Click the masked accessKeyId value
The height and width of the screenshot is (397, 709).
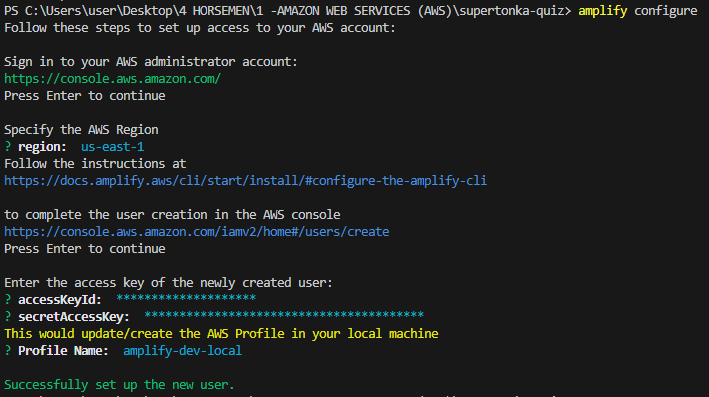(186, 298)
